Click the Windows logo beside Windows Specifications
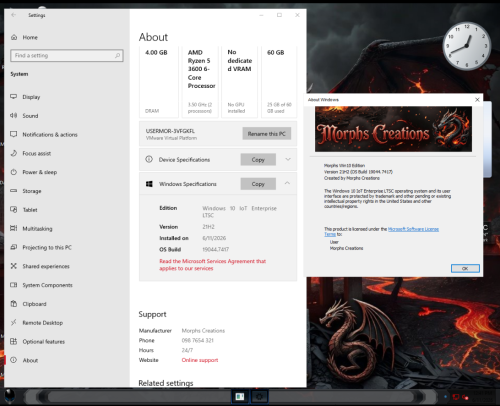The height and width of the screenshot is (406, 500). [149, 184]
